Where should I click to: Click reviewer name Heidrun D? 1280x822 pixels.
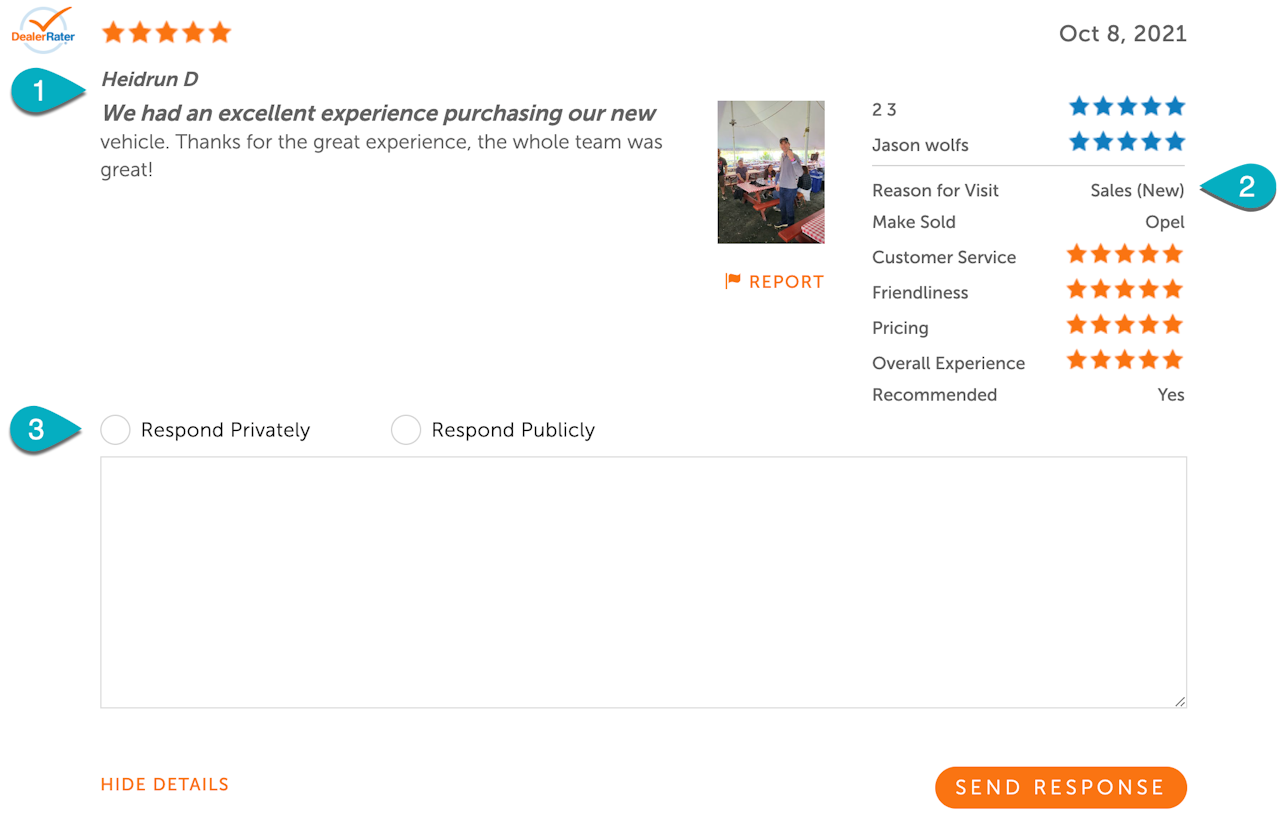[x=150, y=79]
